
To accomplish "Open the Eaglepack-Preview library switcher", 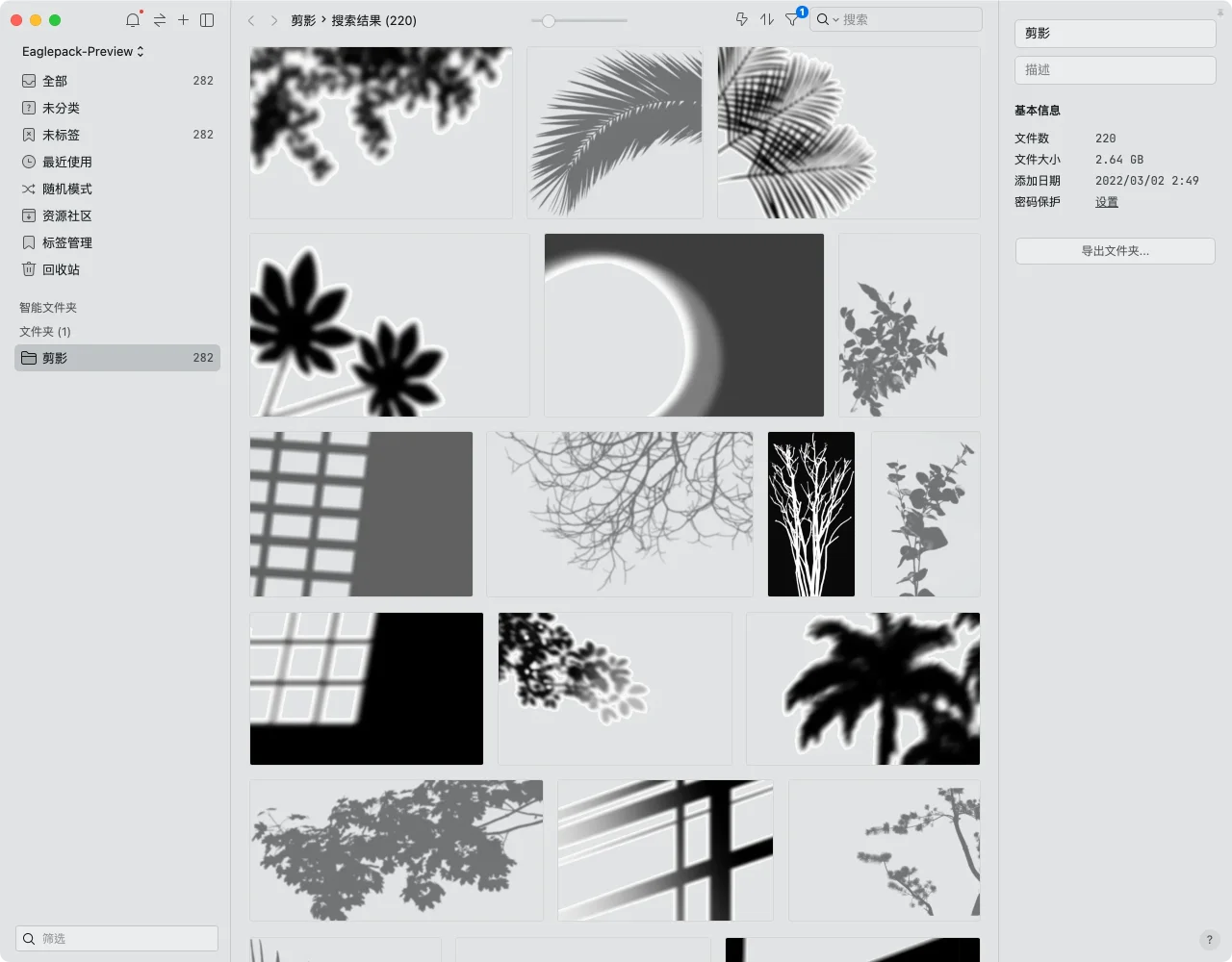I will [83, 51].
